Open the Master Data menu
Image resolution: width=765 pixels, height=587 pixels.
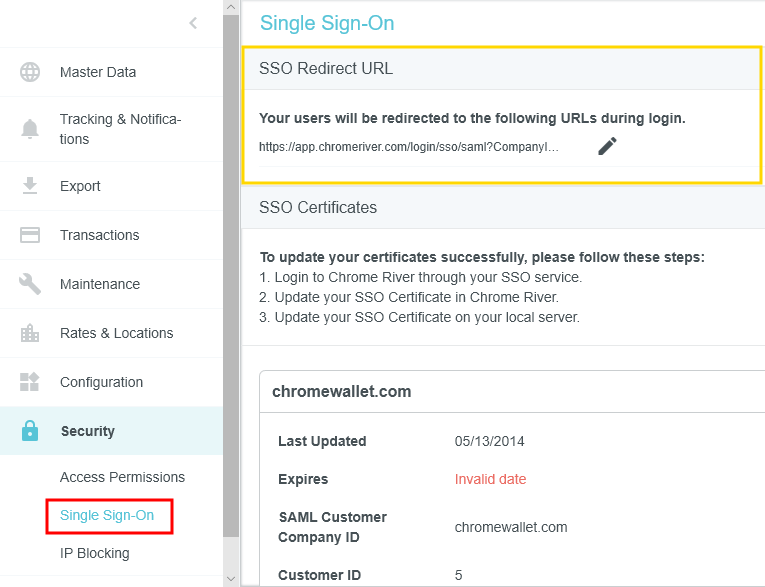[x=98, y=72]
